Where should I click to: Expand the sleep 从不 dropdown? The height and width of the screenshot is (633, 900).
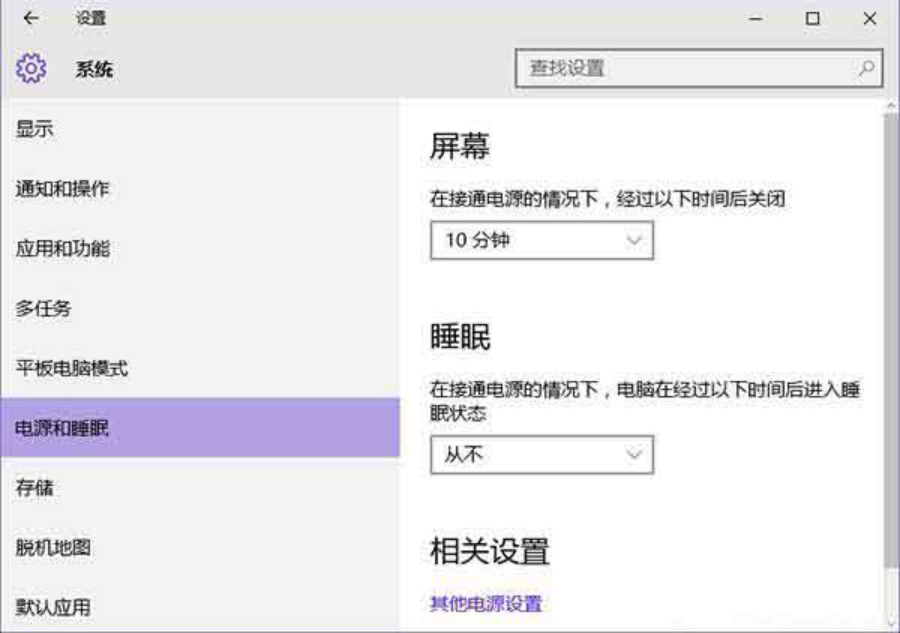pos(541,455)
